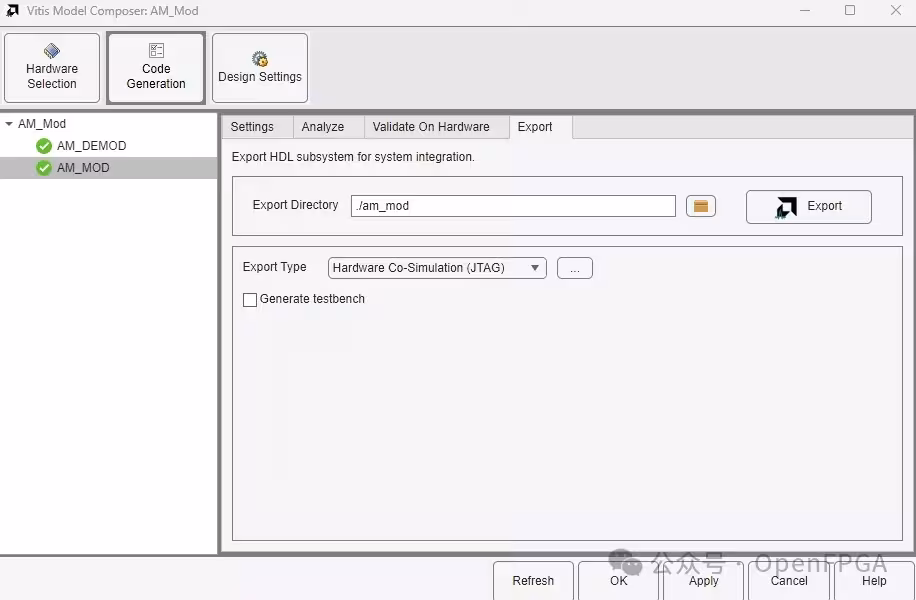Open the Validate On Hardware tab

(x=431, y=127)
